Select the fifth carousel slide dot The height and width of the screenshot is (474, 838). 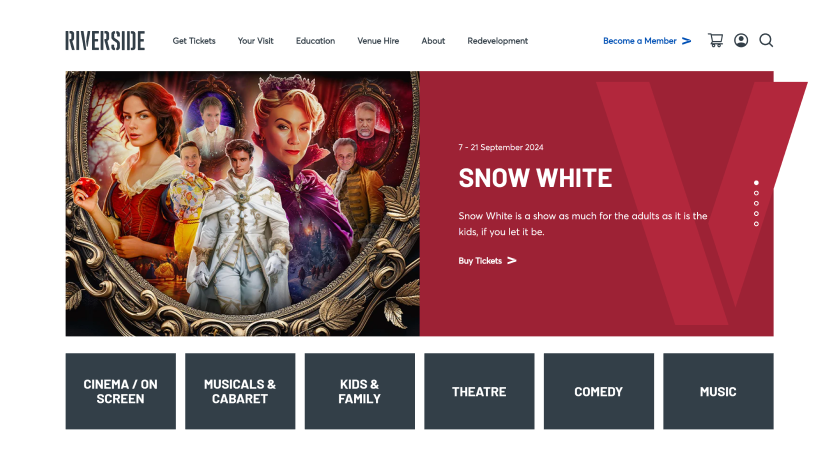tap(756, 224)
